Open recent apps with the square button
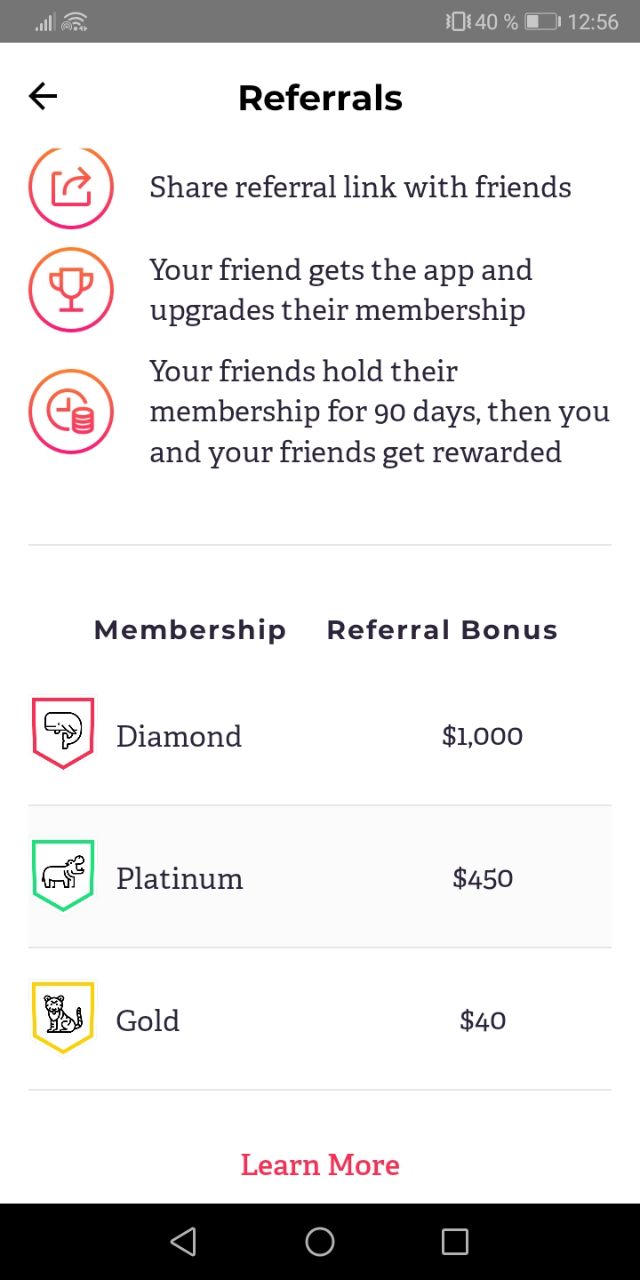Screen dimensions: 640x1280 (x=455, y=1241)
